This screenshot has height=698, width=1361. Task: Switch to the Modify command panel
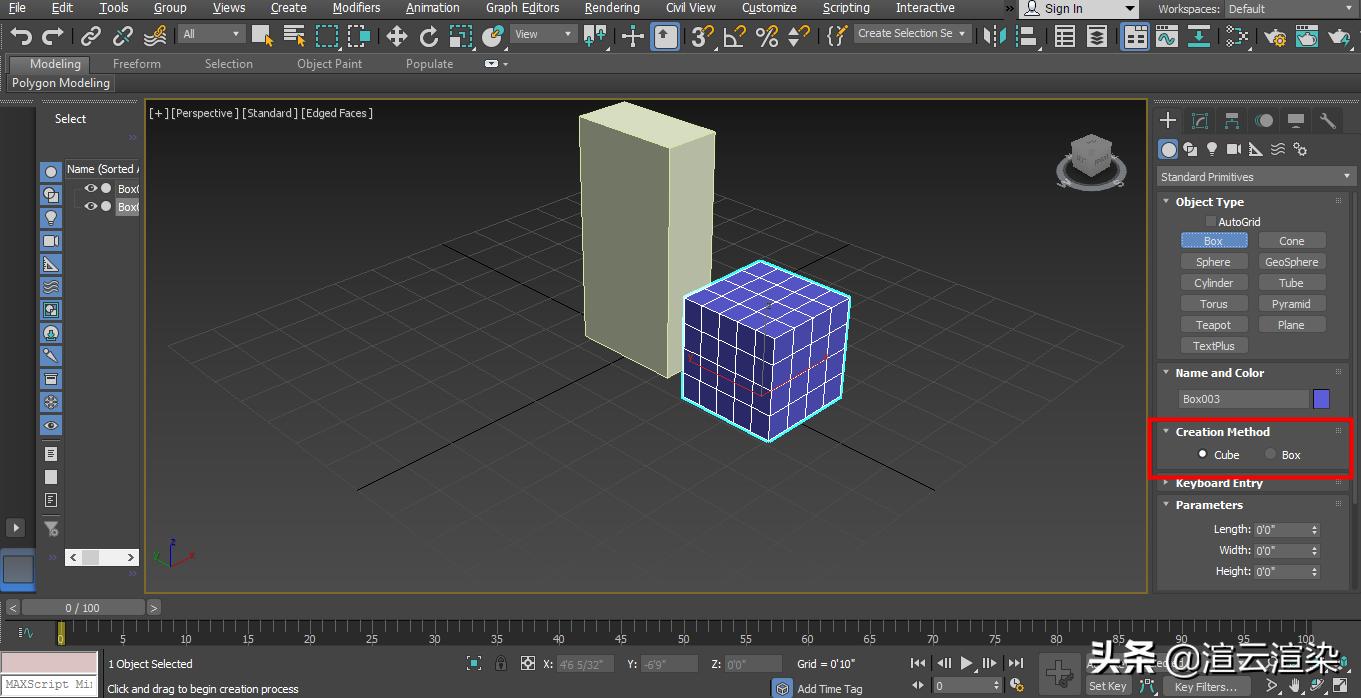tap(1199, 119)
